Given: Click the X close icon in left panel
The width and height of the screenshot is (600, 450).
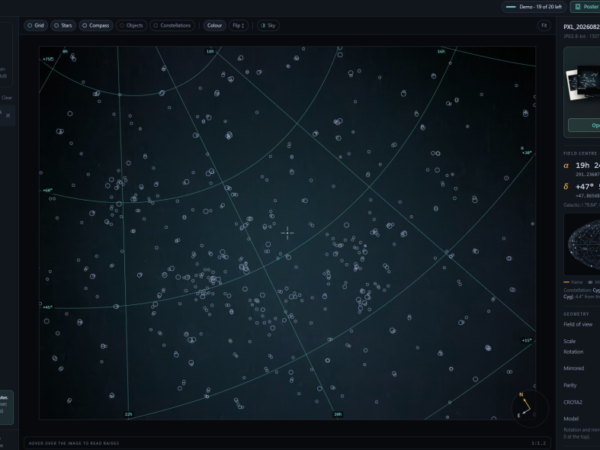Looking at the screenshot, I should [x=8, y=115].
